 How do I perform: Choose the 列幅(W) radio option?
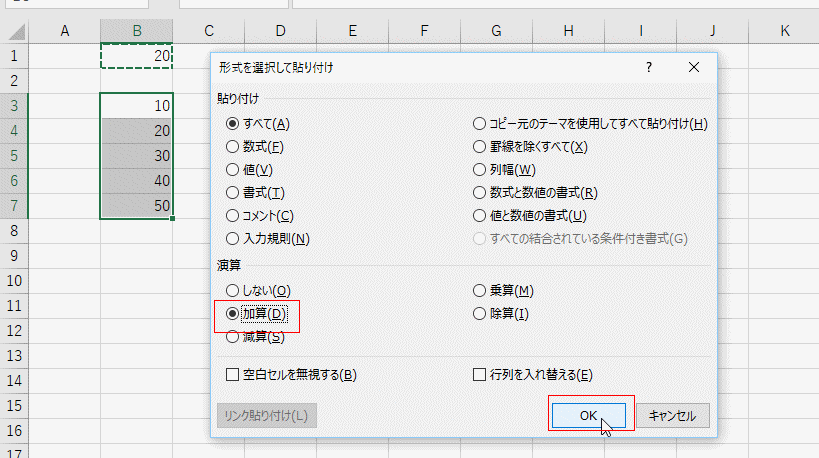click(x=479, y=170)
